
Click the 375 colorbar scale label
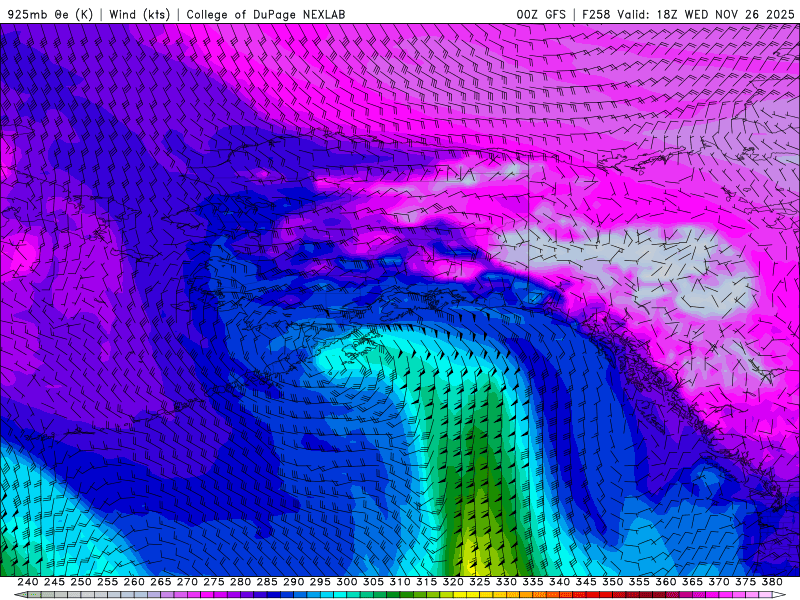(x=745, y=582)
